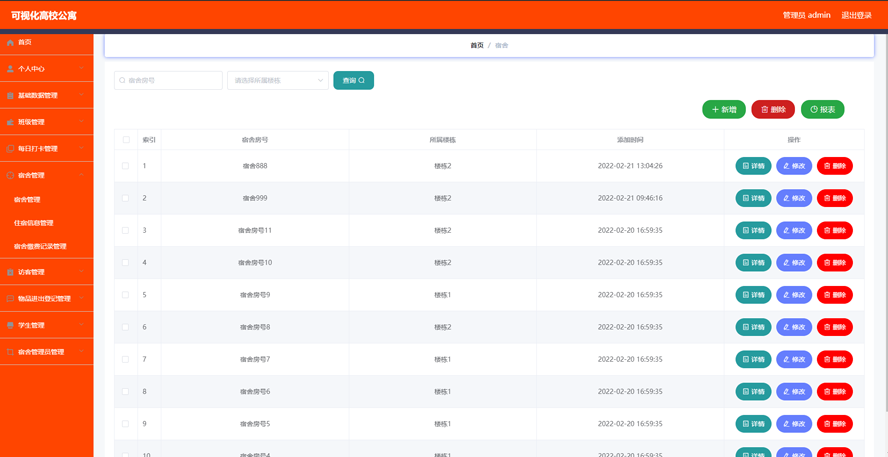Open the 请选择所属楼栋 dropdown
This screenshot has width=888, height=457.
(x=278, y=80)
